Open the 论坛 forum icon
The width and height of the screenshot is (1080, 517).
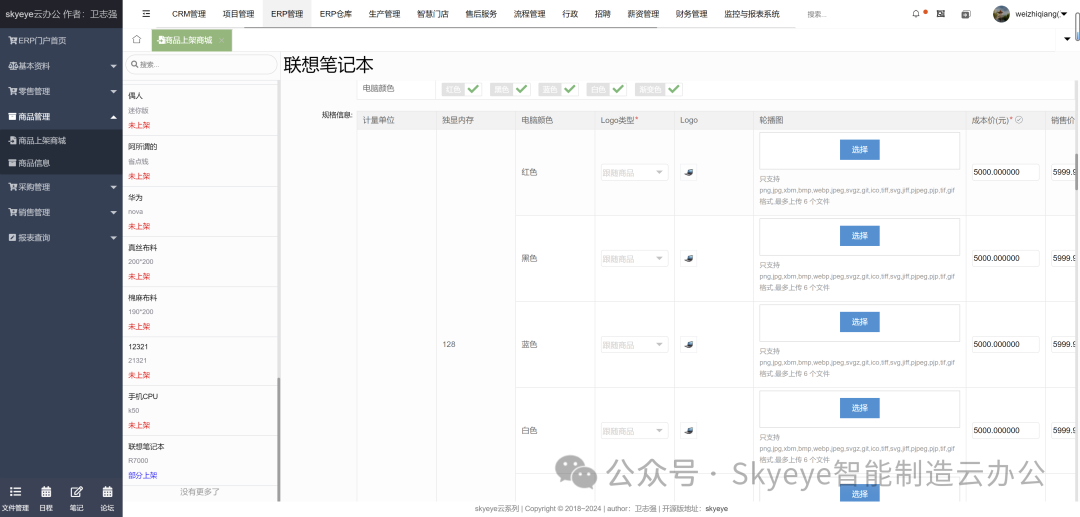[x=107, y=499]
